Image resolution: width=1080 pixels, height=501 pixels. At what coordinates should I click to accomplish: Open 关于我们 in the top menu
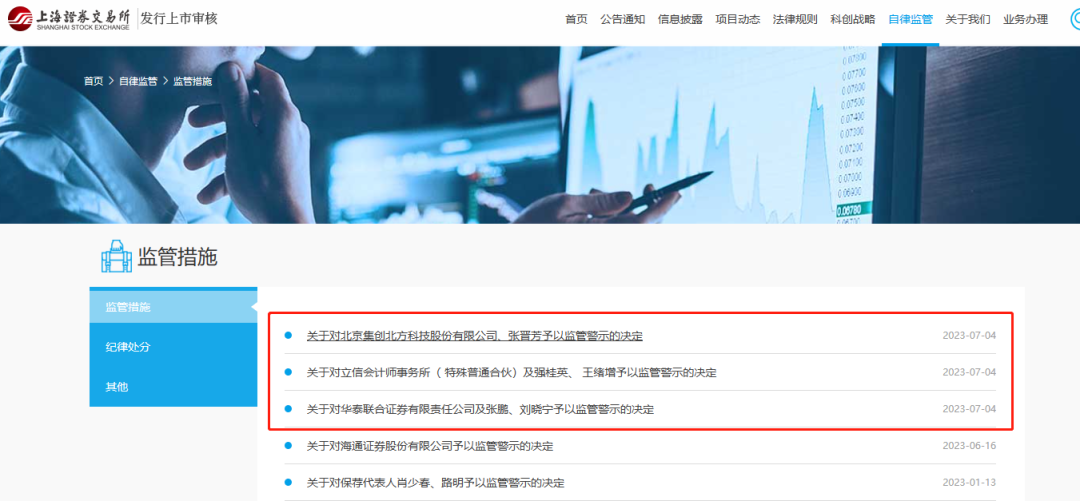click(x=968, y=19)
